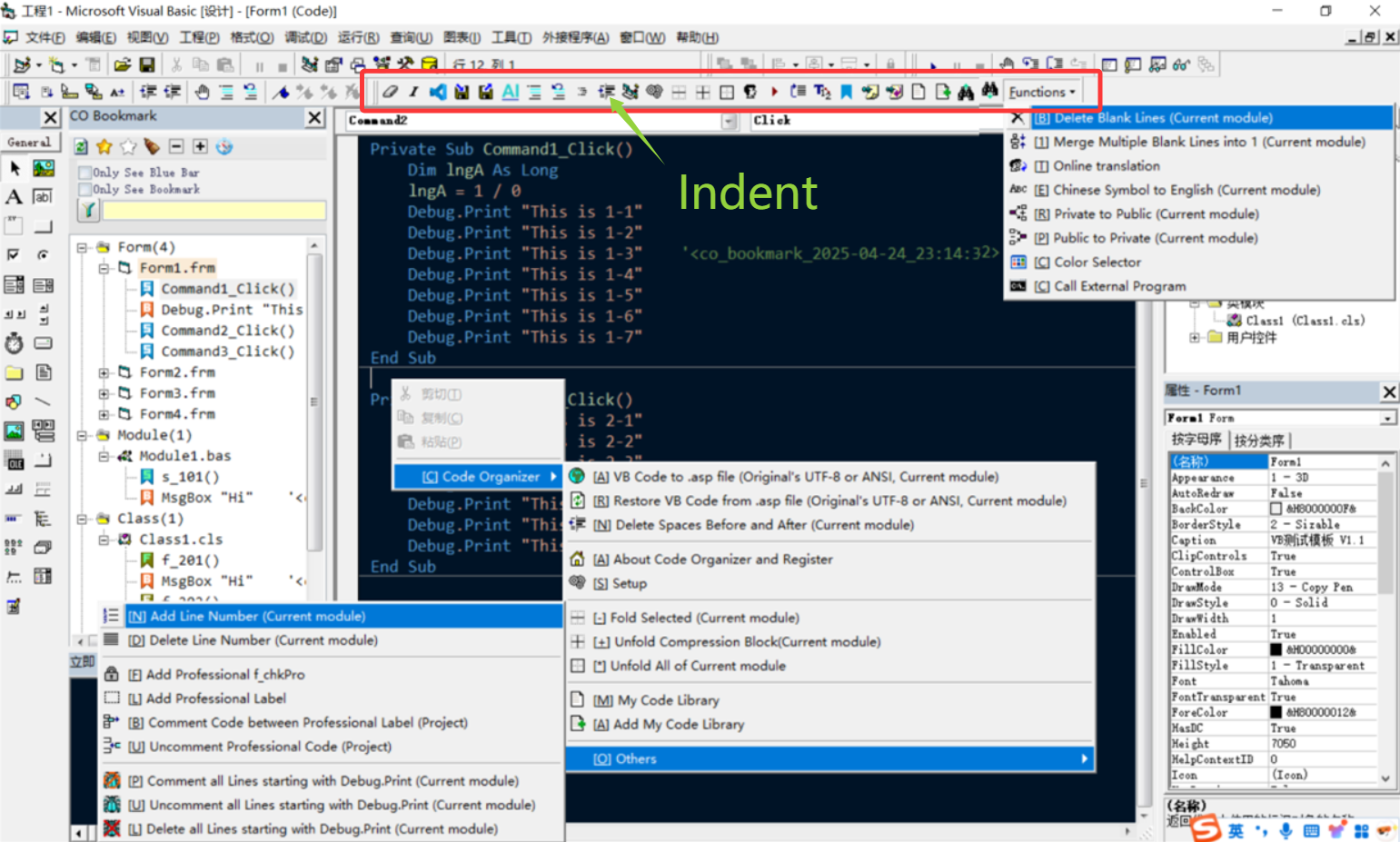Click the filter funnel icon in CO Bookmark
Screen dimensions: 1400x842
pyautogui.click(x=88, y=211)
